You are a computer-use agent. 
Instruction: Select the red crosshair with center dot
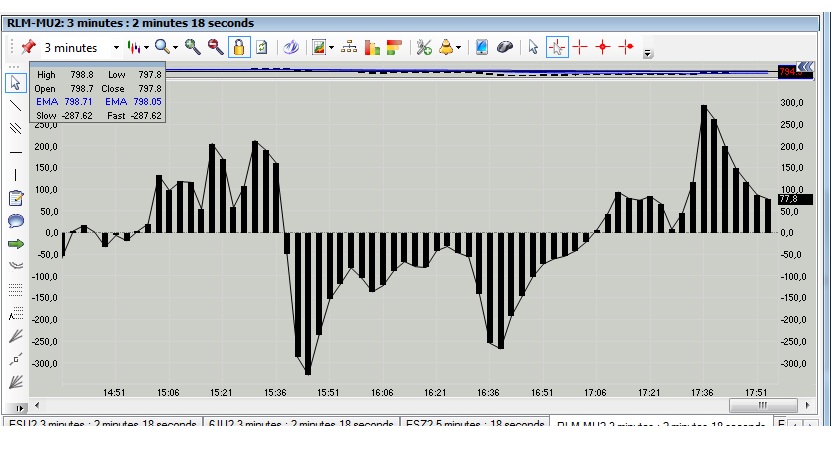pos(603,47)
